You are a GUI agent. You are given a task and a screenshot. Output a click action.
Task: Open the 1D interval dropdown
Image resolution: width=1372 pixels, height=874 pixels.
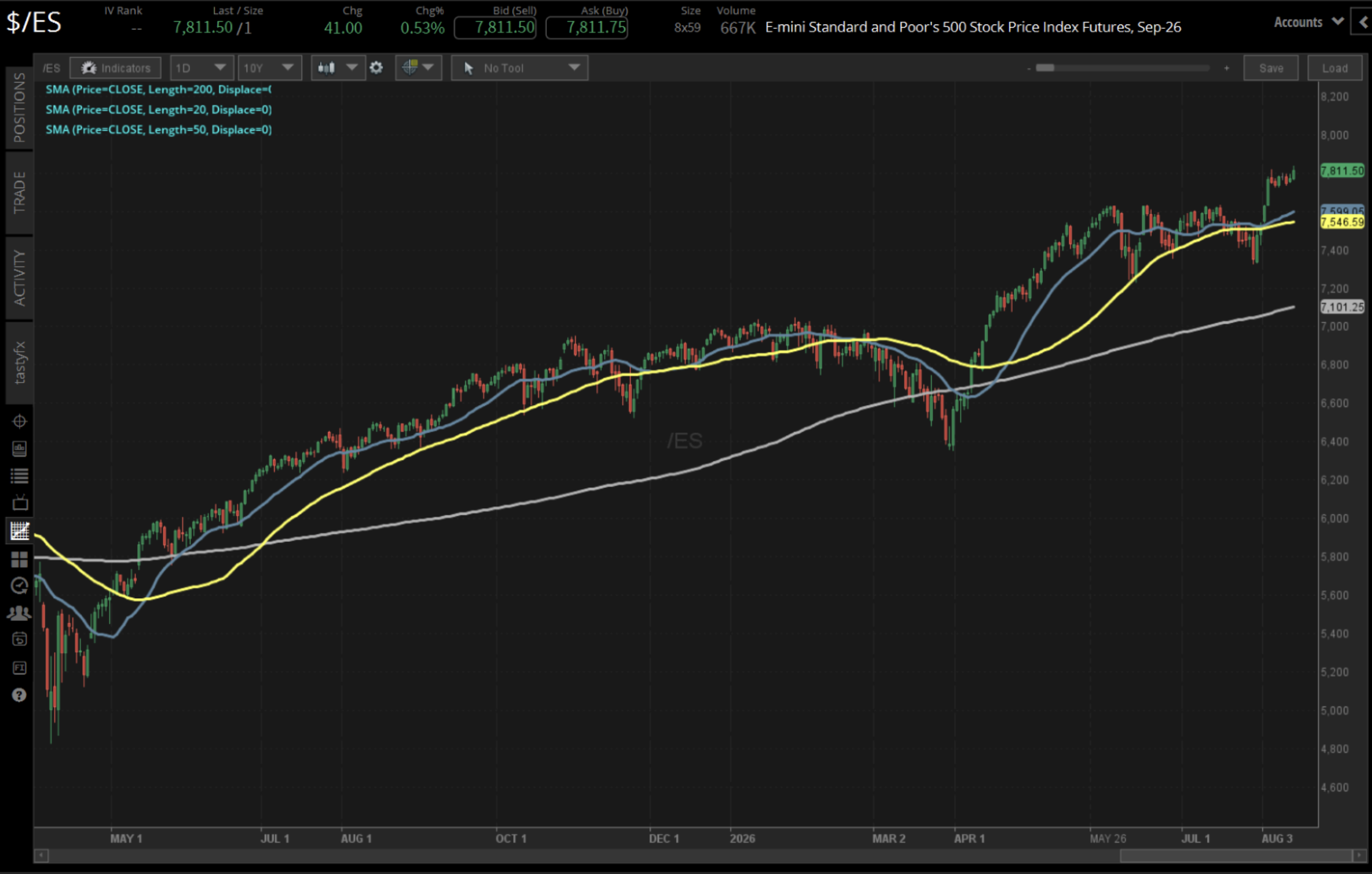[x=201, y=68]
